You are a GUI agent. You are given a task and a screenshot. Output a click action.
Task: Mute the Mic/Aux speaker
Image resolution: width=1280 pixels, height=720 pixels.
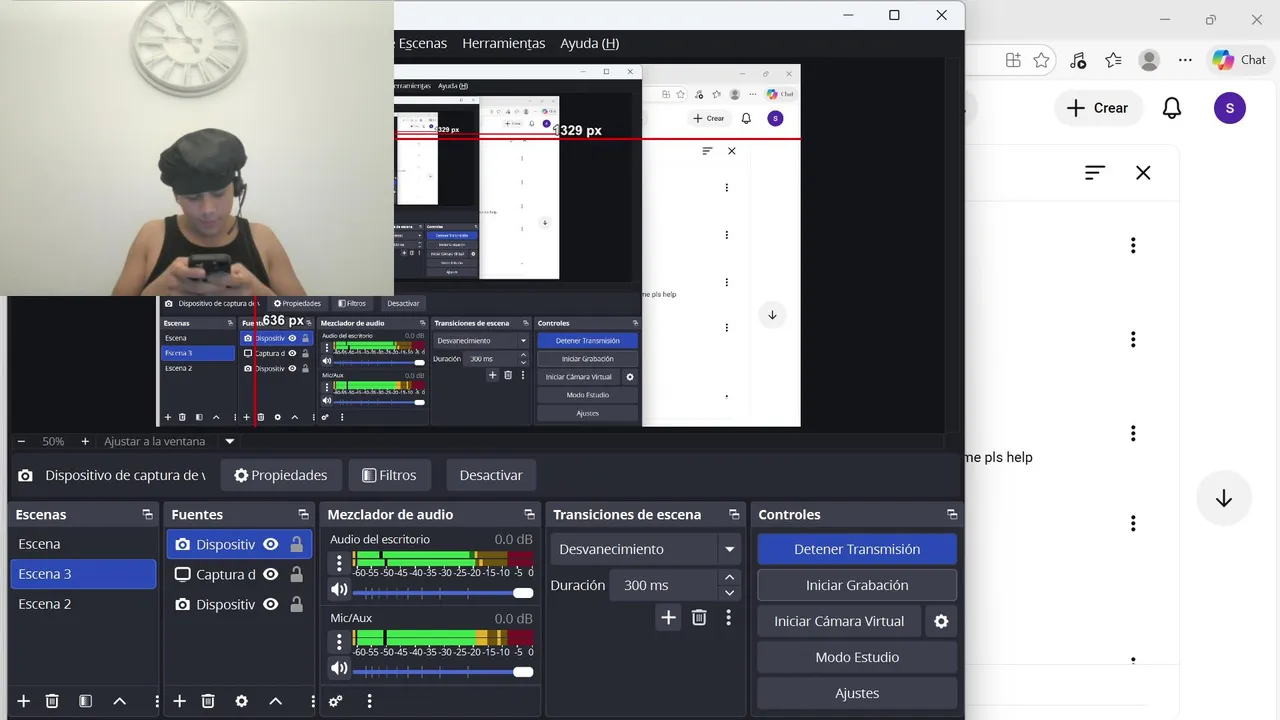(x=339, y=668)
